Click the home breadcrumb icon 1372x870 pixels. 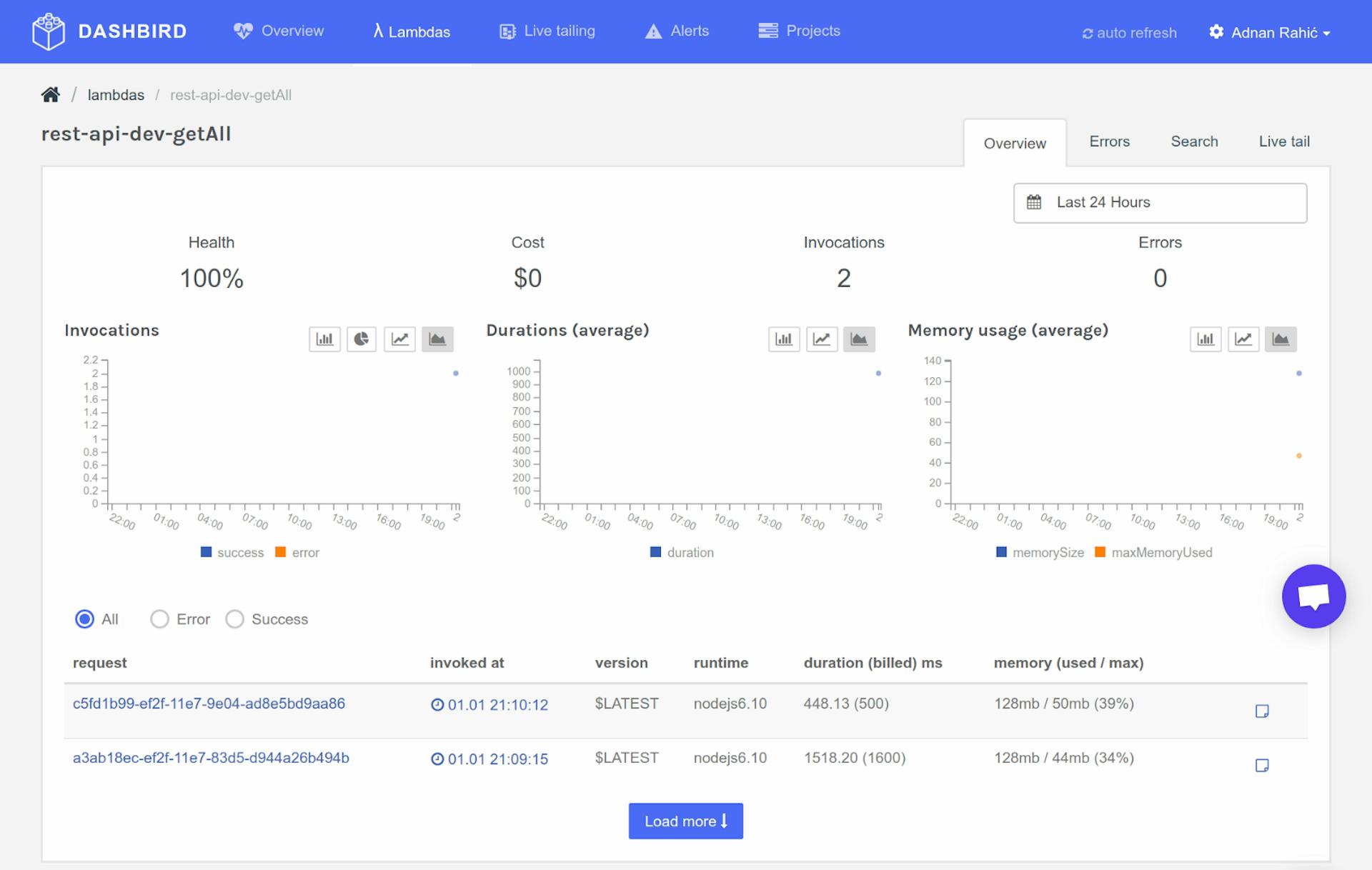(x=50, y=94)
